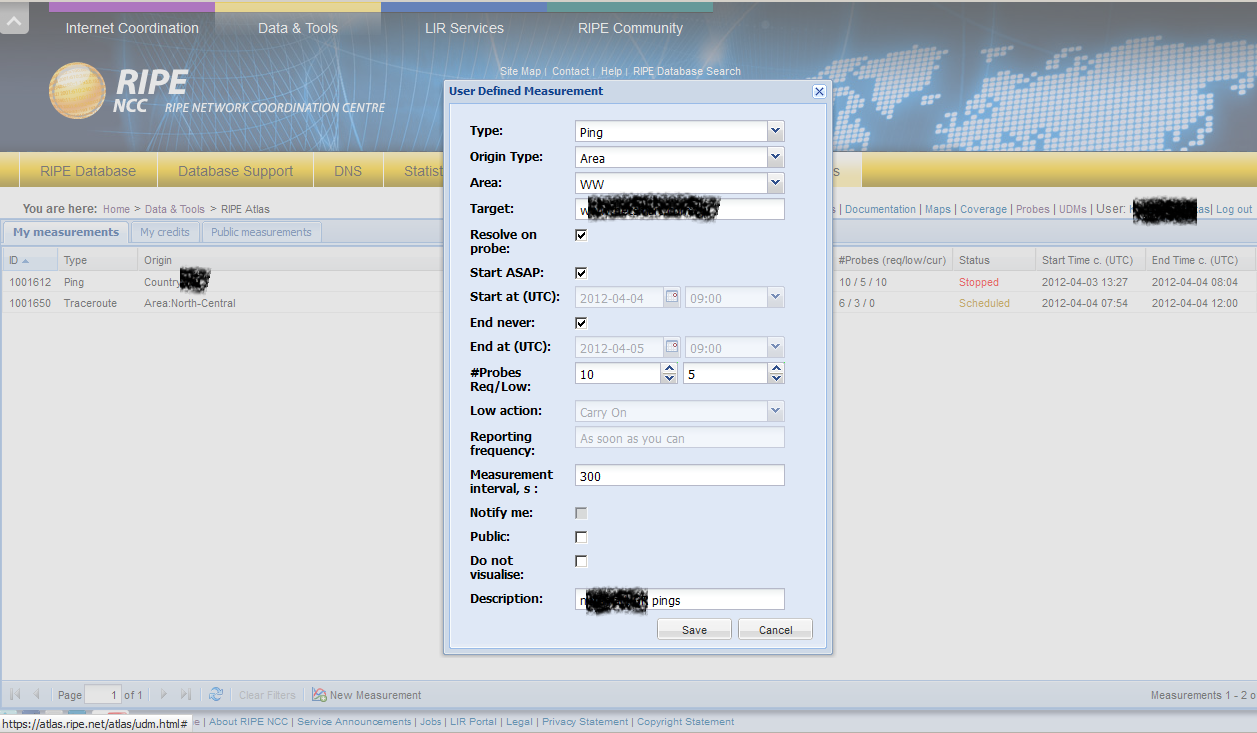The width and height of the screenshot is (1257, 733).
Task: Click the page number field
Action: click(102, 694)
